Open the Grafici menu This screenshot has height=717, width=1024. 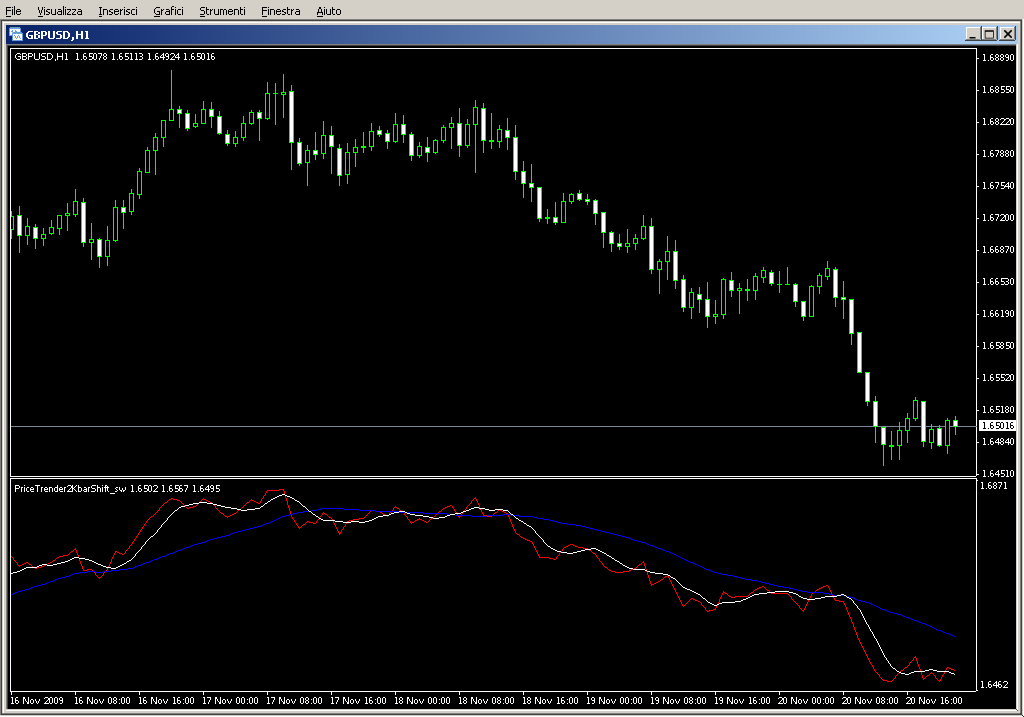pyautogui.click(x=168, y=11)
